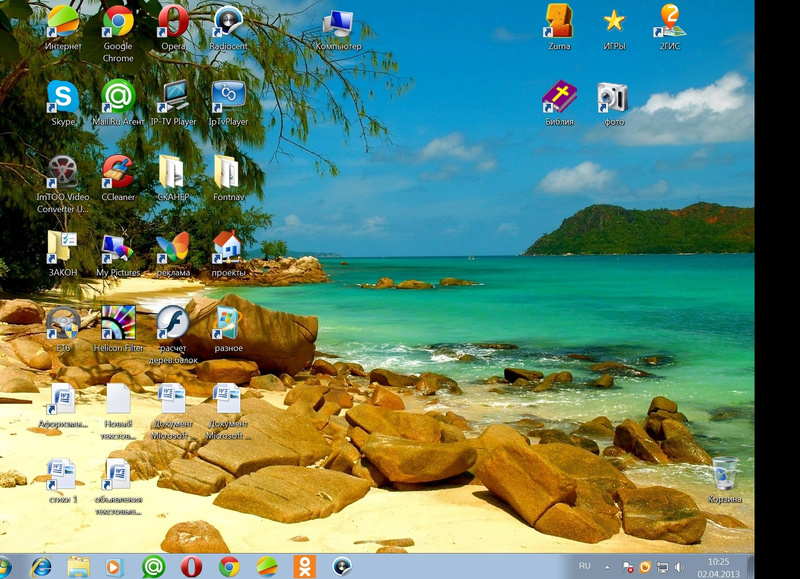This screenshot has height=579, width=800.
Task: Open the Google Chrome desktop shortcut
Action: click(x=118, y=23)
